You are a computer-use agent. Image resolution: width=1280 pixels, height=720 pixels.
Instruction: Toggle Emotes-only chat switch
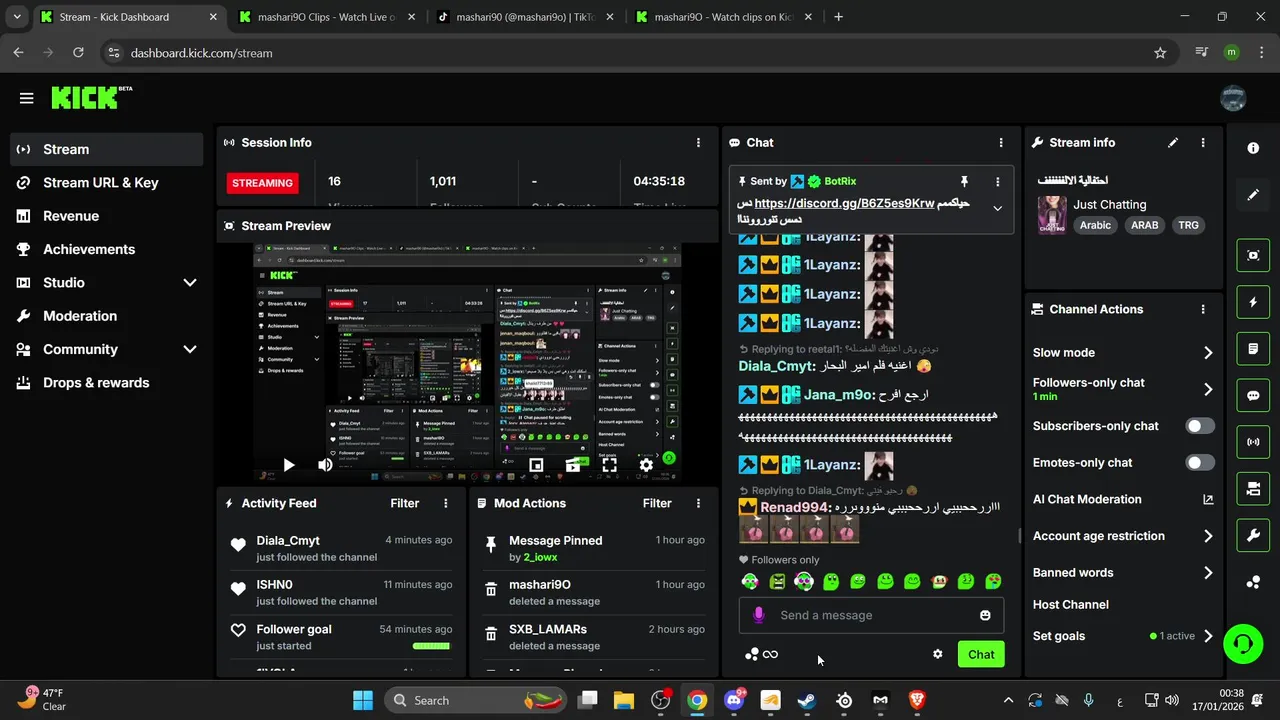(1200, 463)
